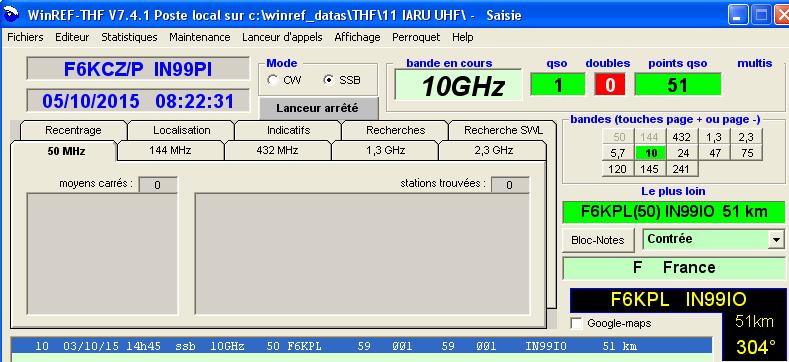The width and height of the screenshot is (789, 362).
Task: Select the F6KPL QSO log row
Action: point(361,346)
